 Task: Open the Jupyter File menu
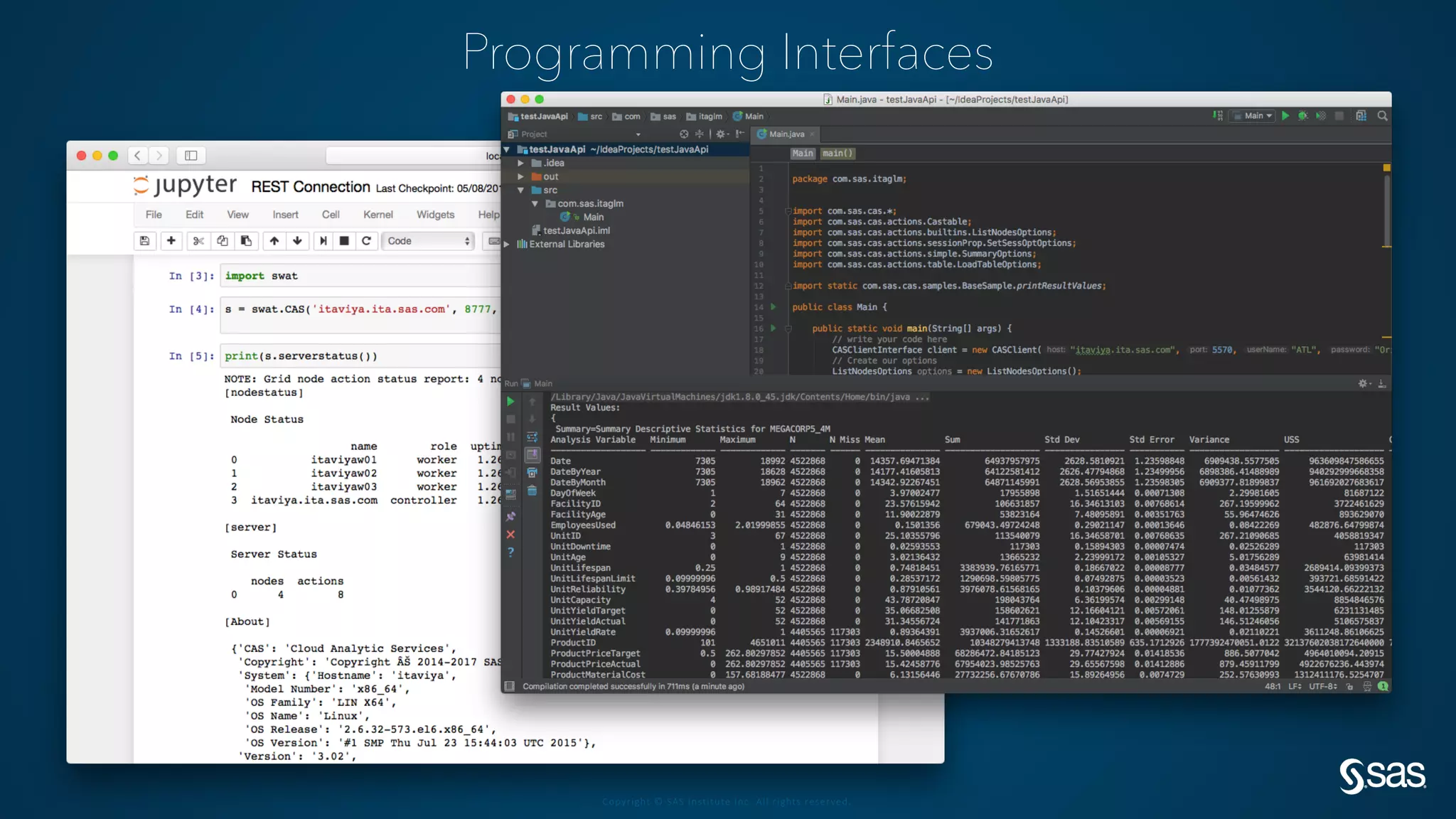(x=154, y=215)
